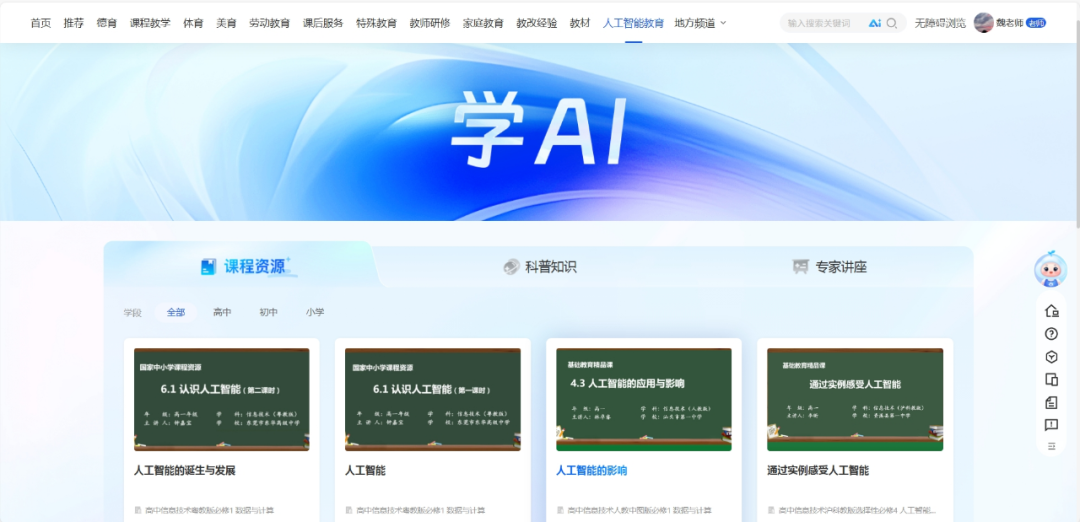The height and width of the screenshot is (522, 1080).
Task: Open the AI search icon in search box
Action: point(875,23)
